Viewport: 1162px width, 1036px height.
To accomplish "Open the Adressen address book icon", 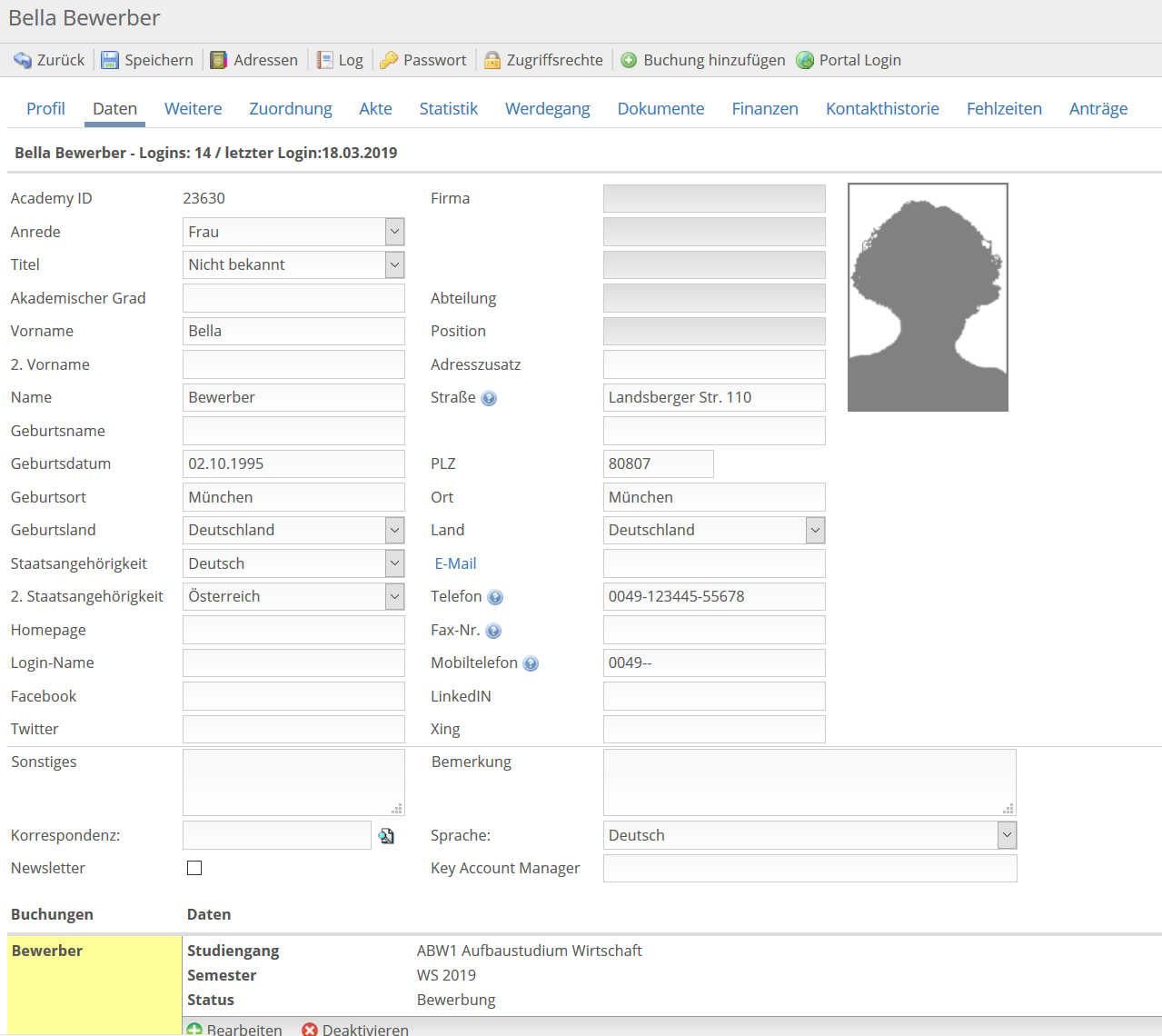I will 219,60.
